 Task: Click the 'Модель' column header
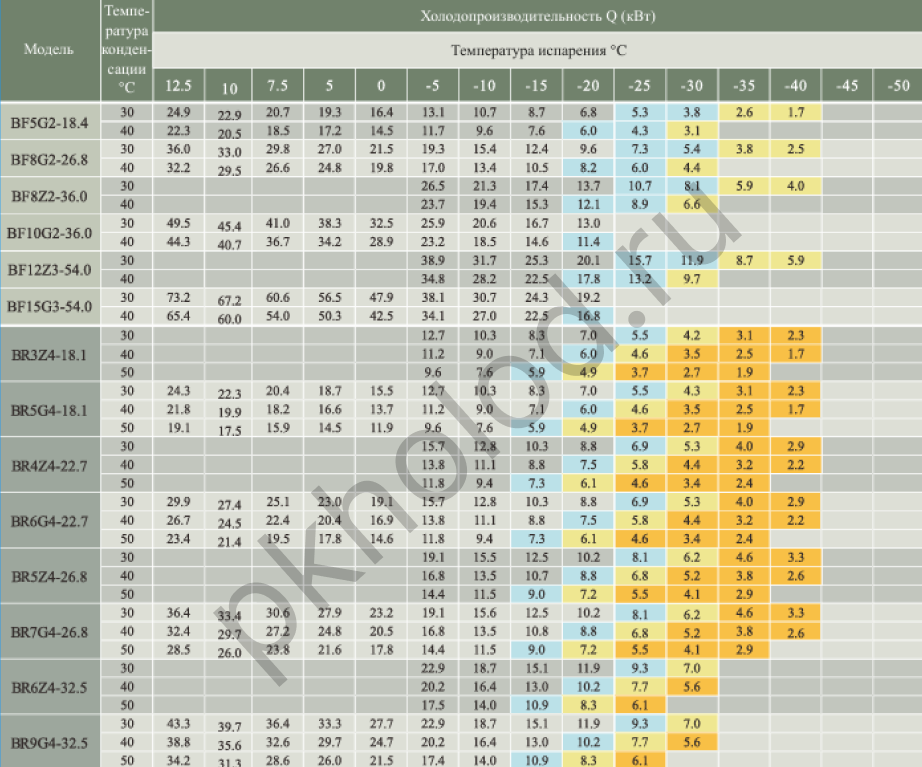(x=49, y=50)
